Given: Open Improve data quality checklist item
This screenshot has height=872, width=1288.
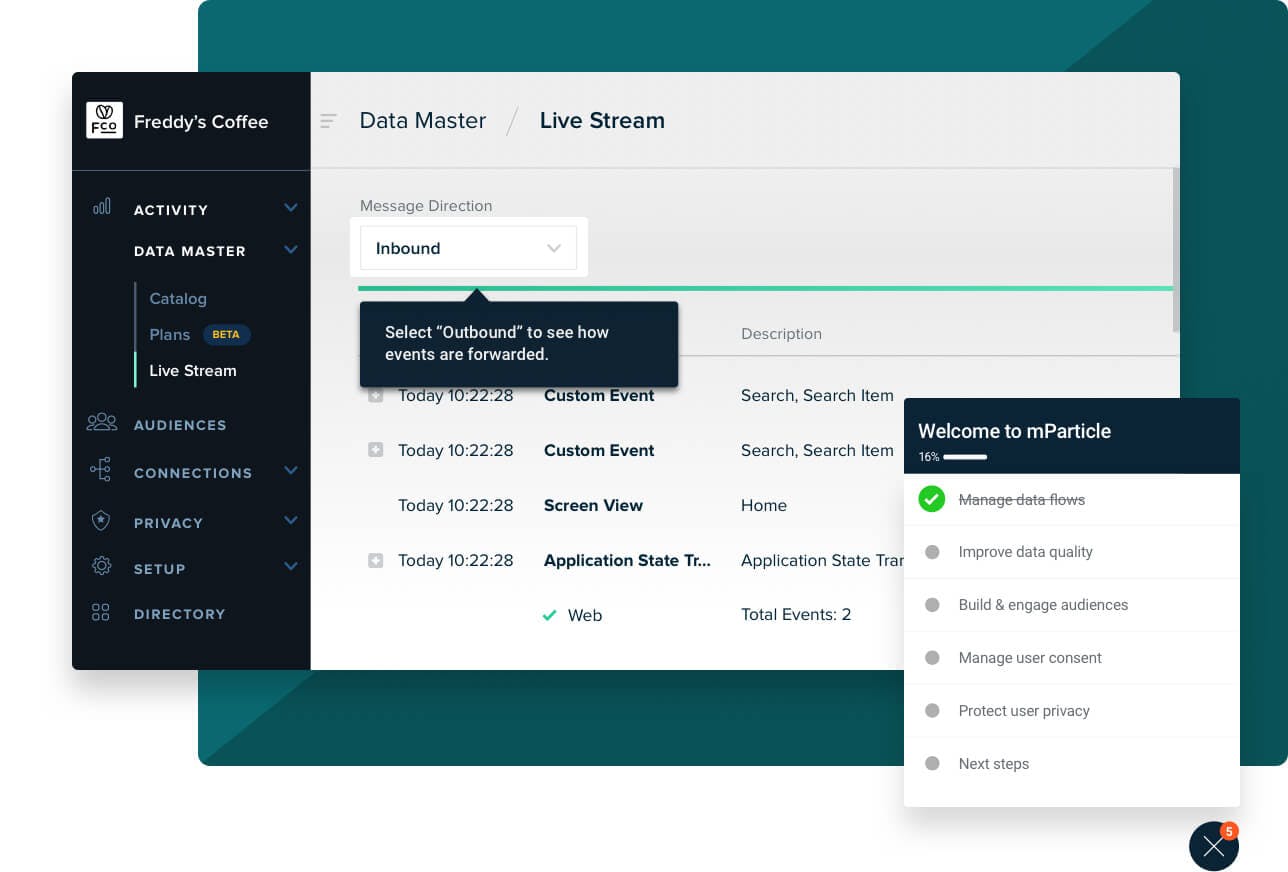Looking at the screenshot, I should click(x=1072, y=552).
